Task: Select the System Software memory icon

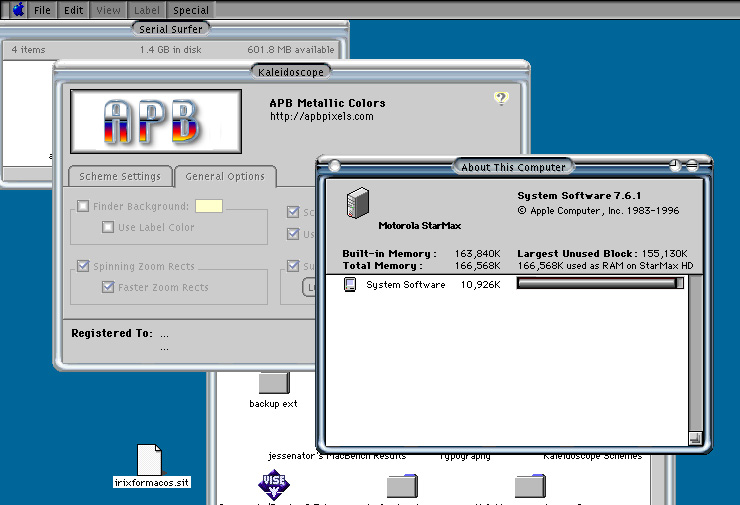Action: pos(350,285)
